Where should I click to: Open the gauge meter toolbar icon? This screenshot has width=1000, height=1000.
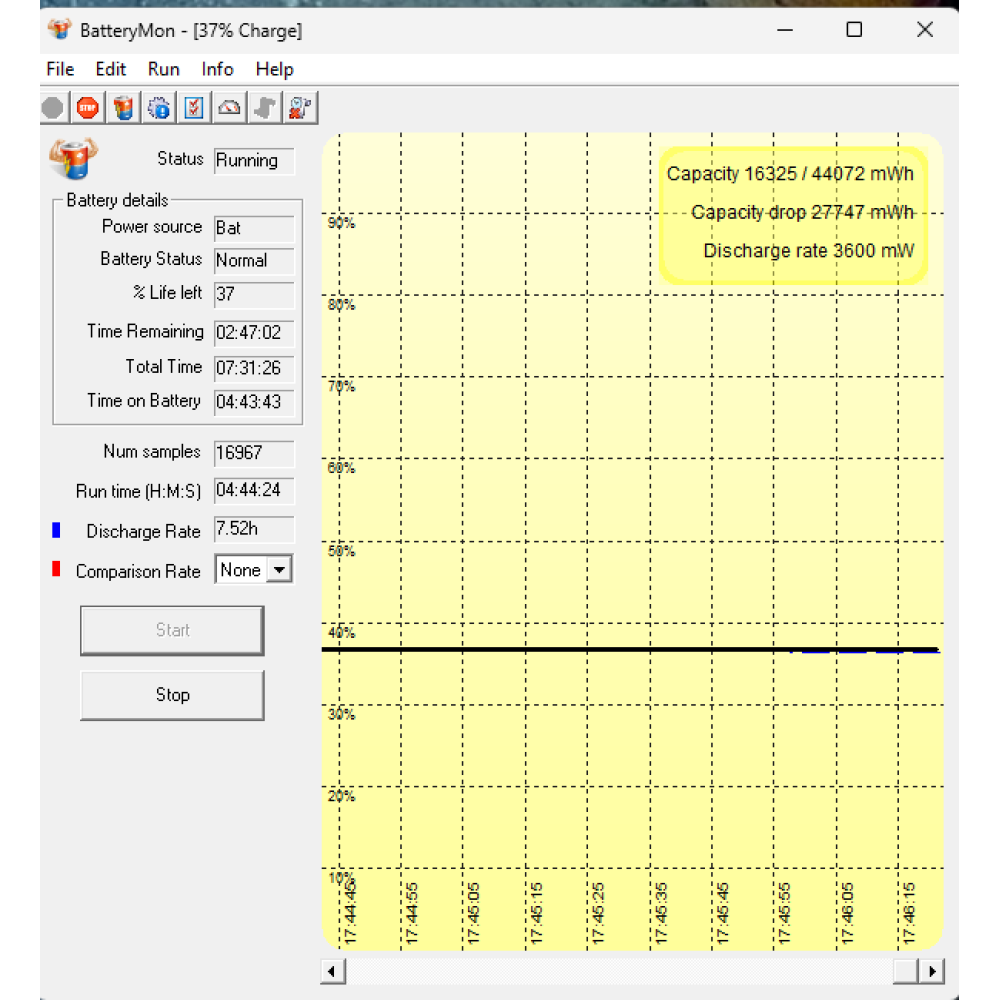tap(230, 108)
